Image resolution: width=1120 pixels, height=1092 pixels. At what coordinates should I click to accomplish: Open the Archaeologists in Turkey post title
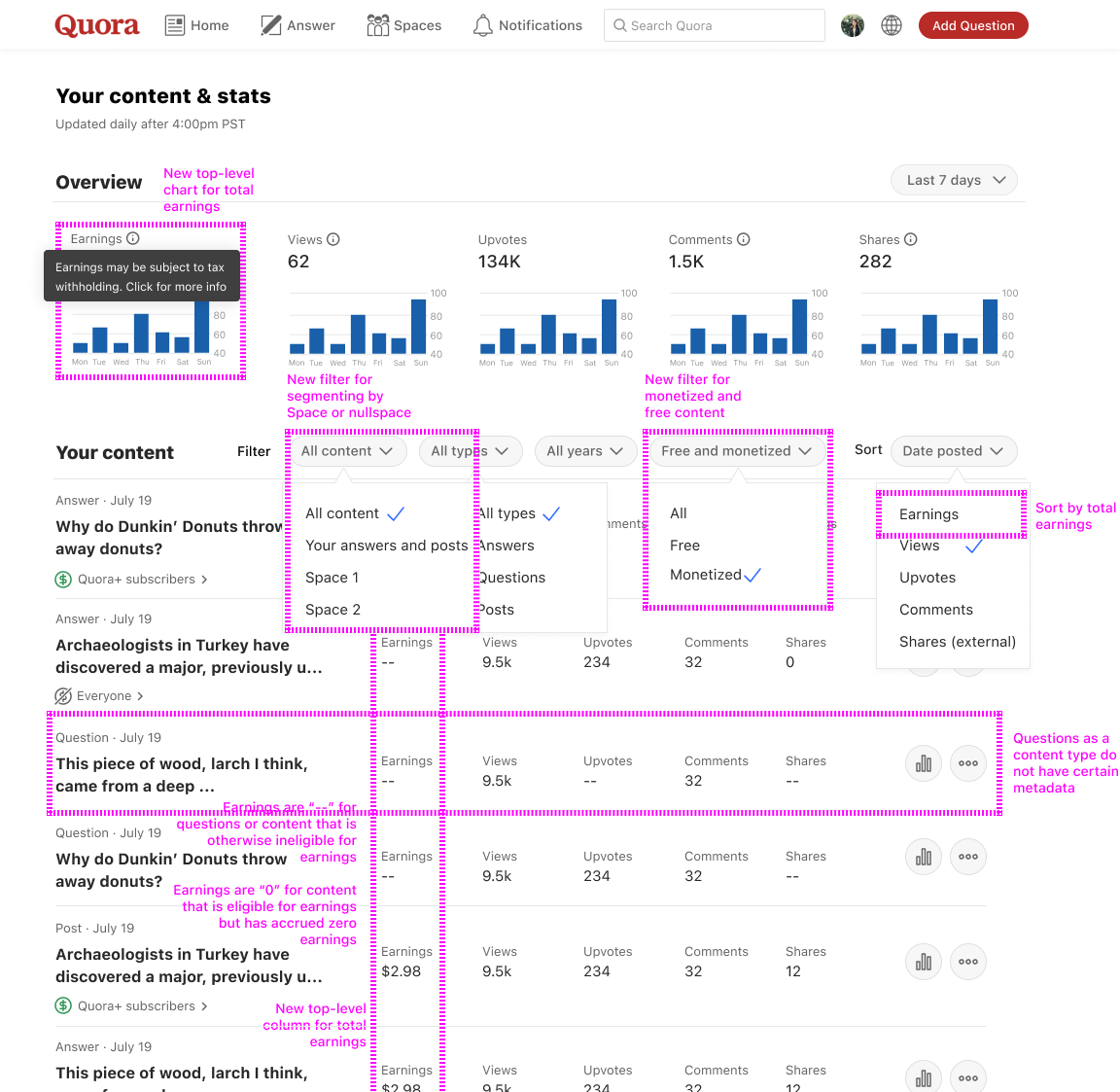pyautogui.click(x=190, y=966)
